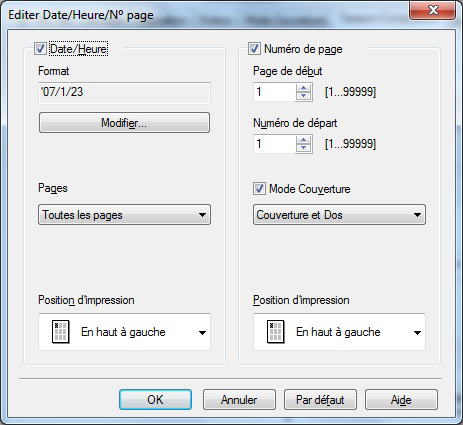463x425 pixels.
Task: Open the Date/Heure Position d'impression dropdown
Action: pos(124,332)
